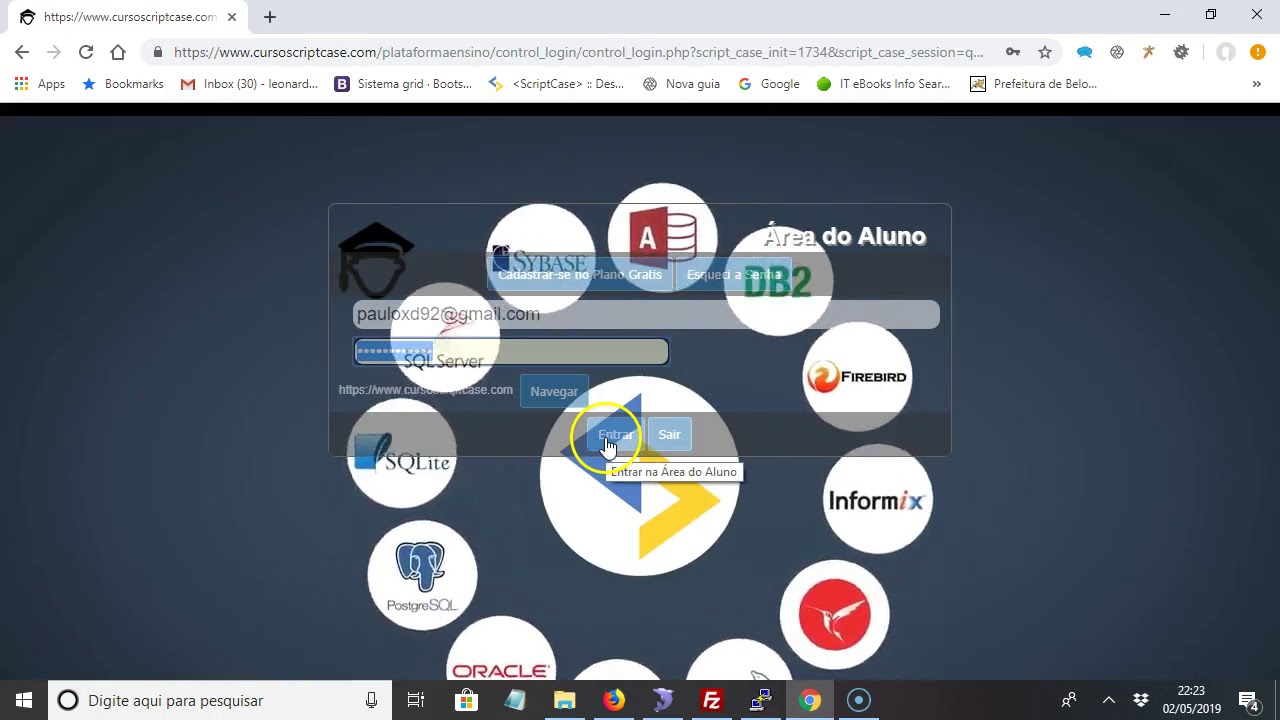Click the Dropbox tray icon
Screen dimensions: 1280x720
coord(1141,700)
